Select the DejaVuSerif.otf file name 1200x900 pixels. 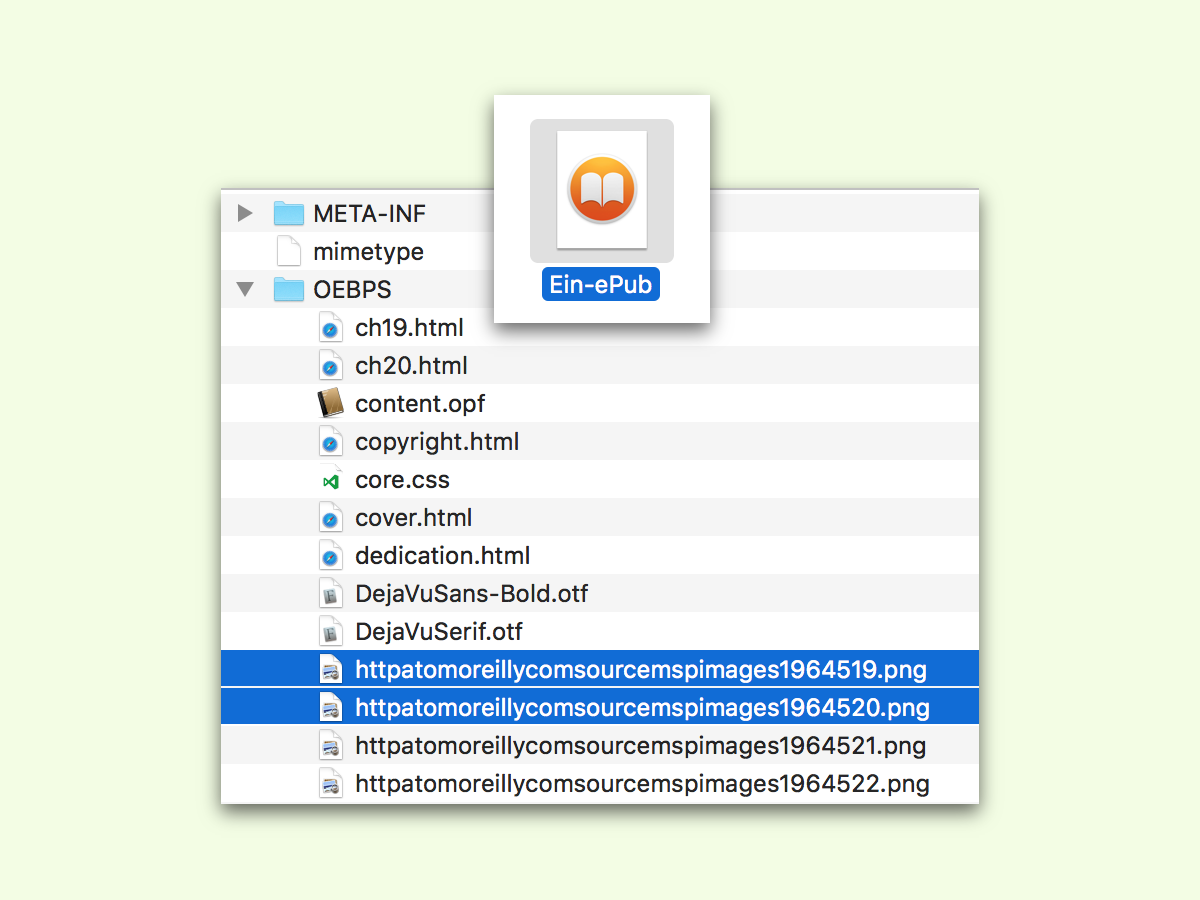[x=439, y=632]
